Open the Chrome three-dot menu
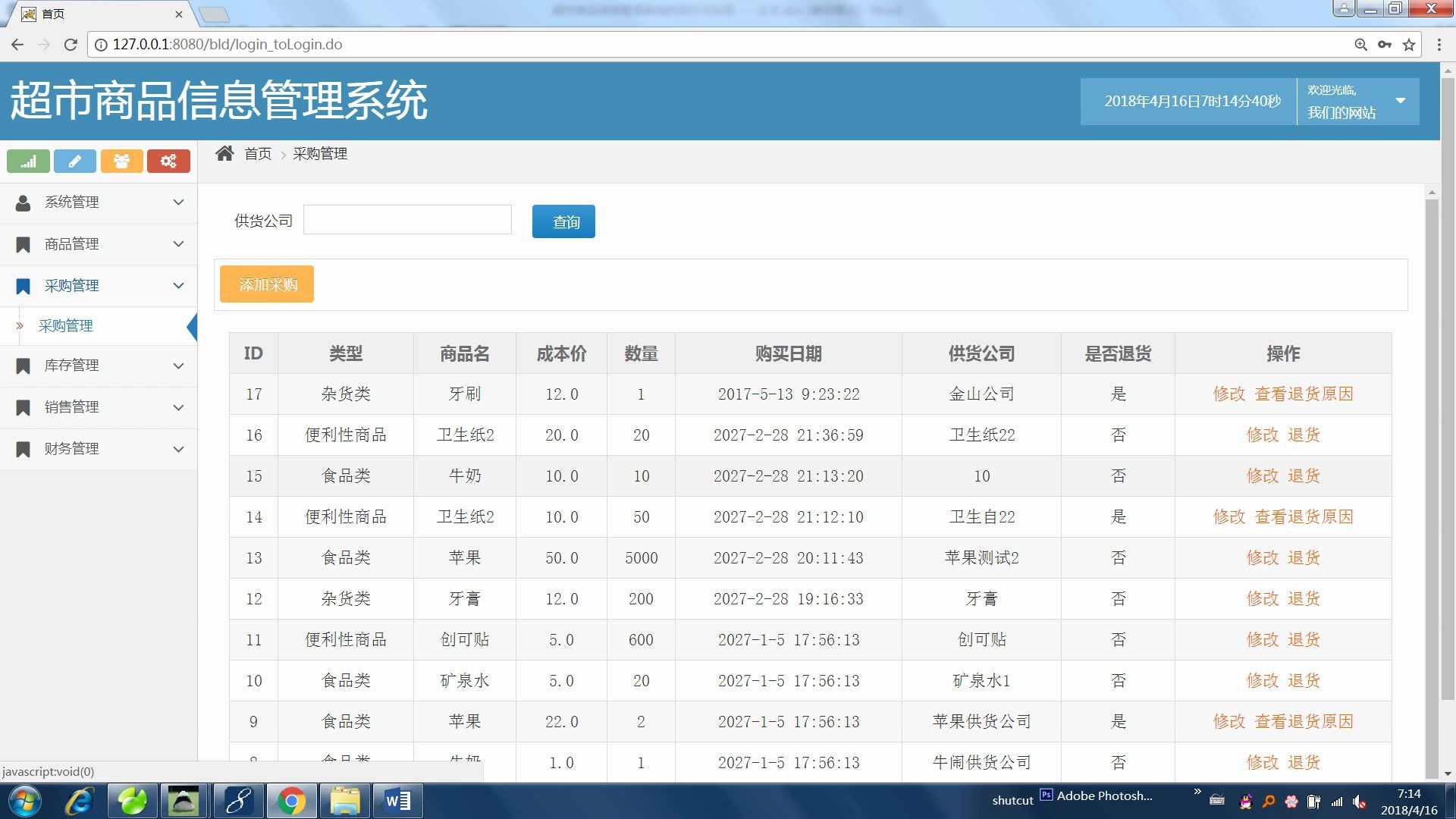This screenshot has width=1456, height=819. pos(1439,45)
